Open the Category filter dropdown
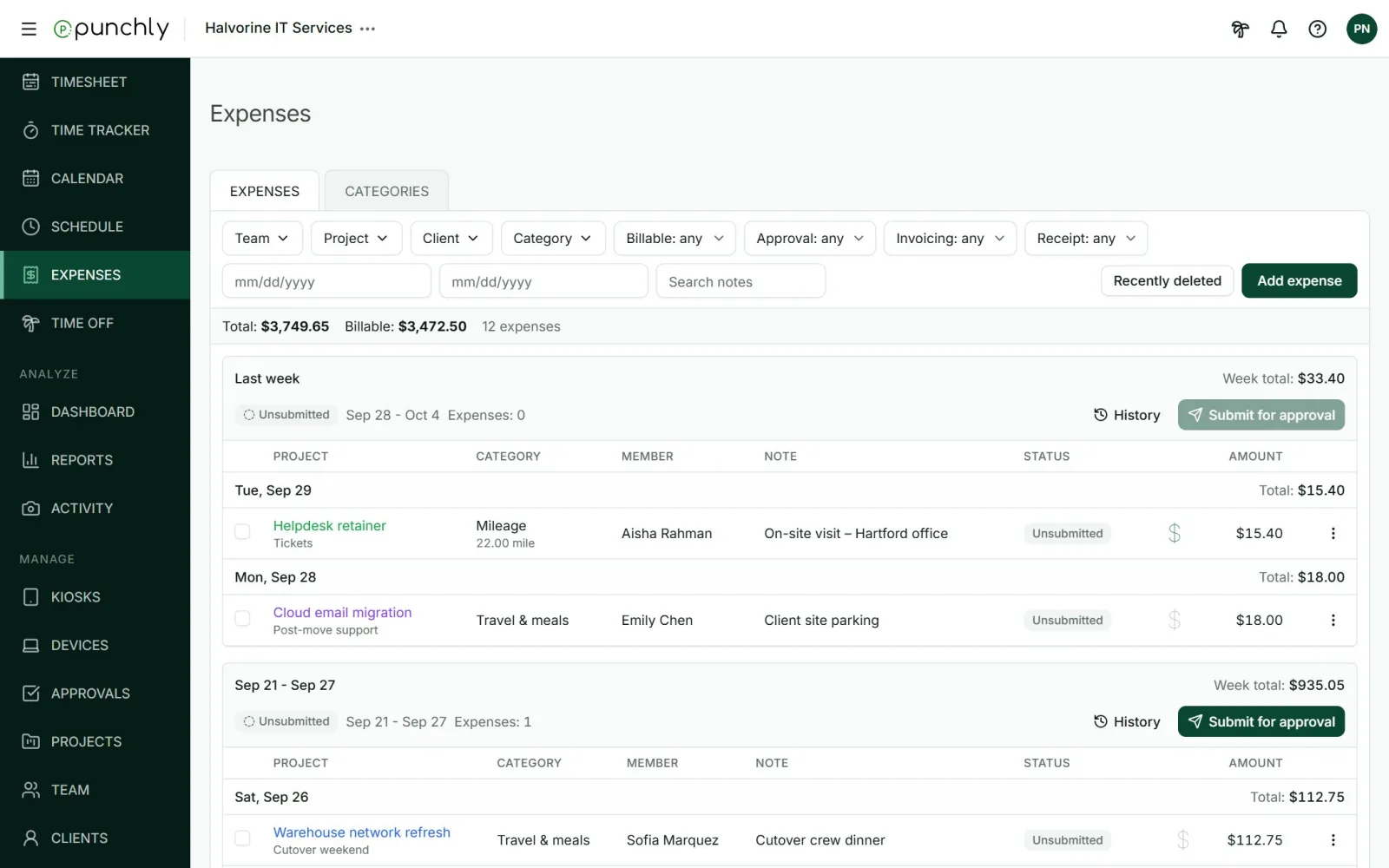The image size is (1389, 868). coord(553,238)
